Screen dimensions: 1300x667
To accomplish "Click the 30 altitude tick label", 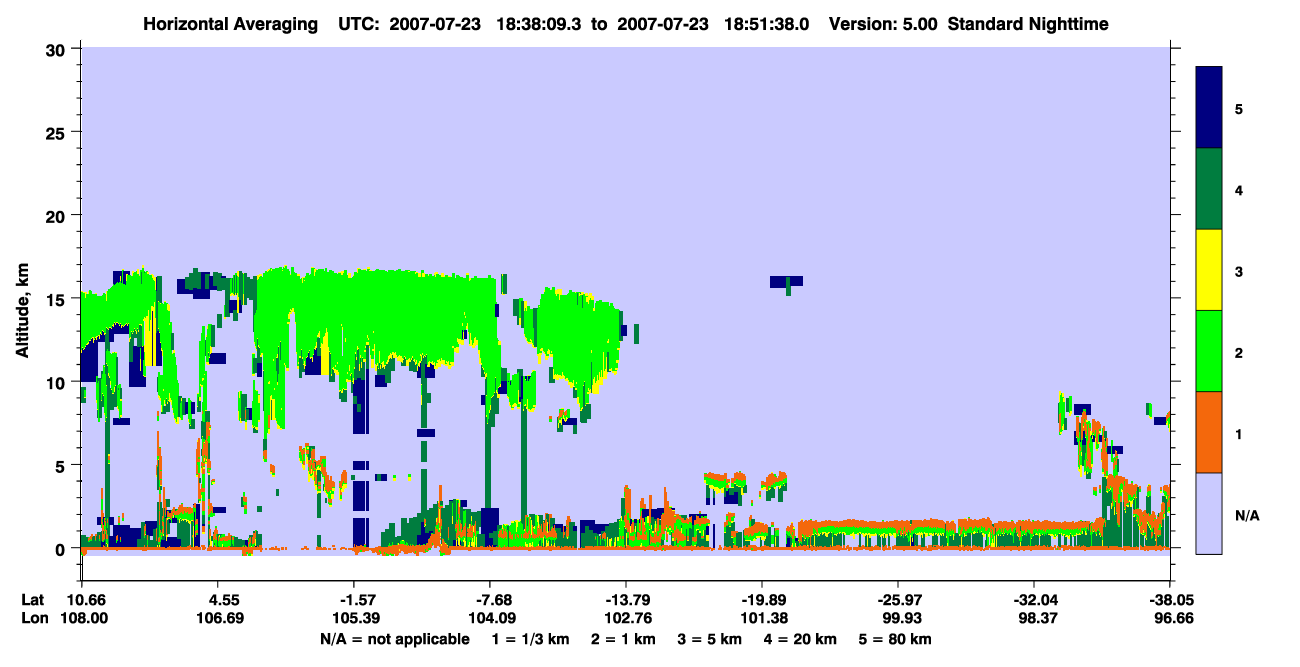I will 57,50.
